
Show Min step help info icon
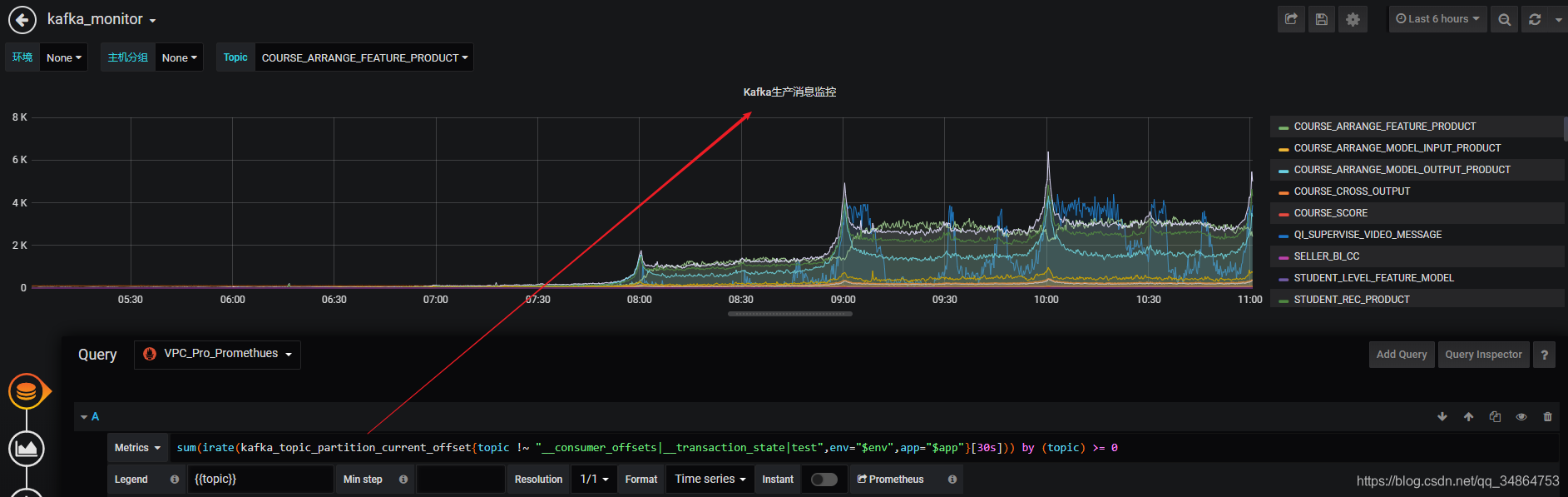click(403, 480)
